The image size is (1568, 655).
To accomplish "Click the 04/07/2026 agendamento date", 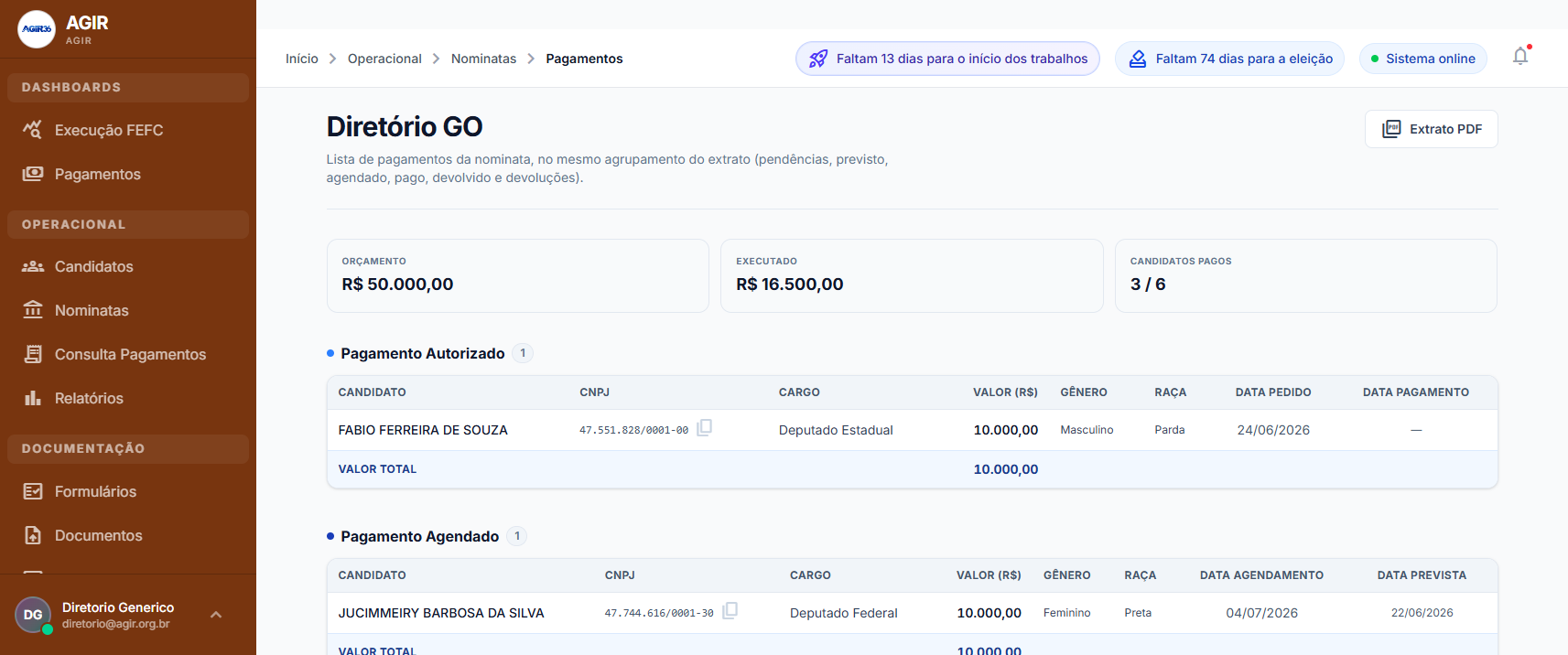I will [1261, 613].
